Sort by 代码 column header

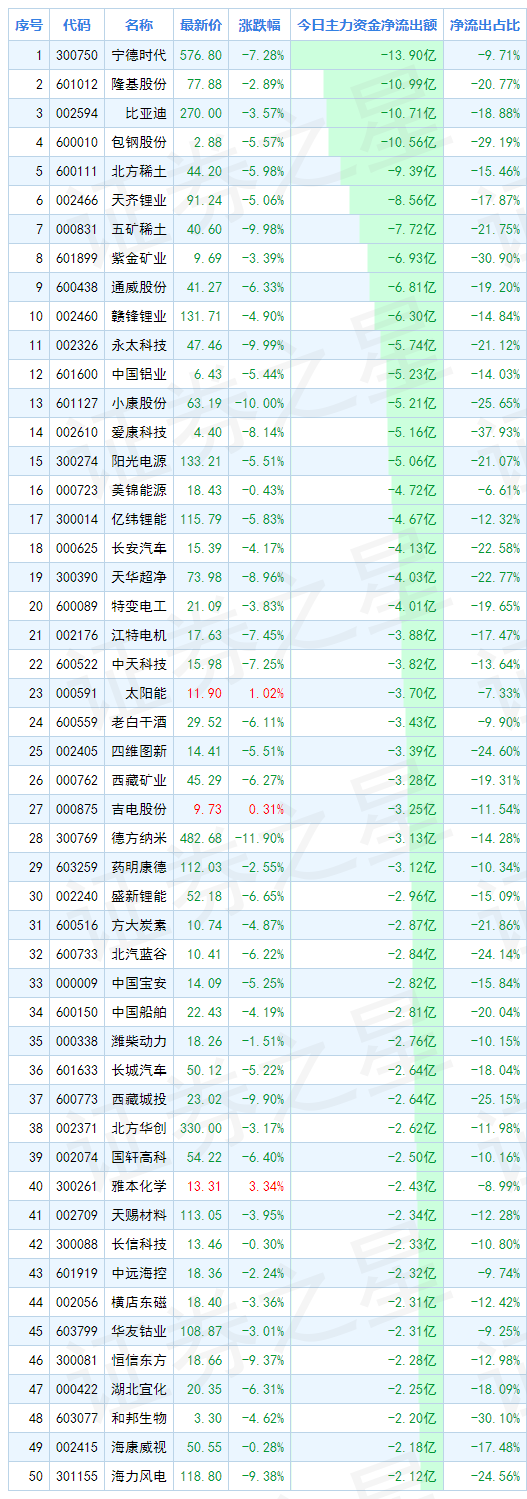76,25
